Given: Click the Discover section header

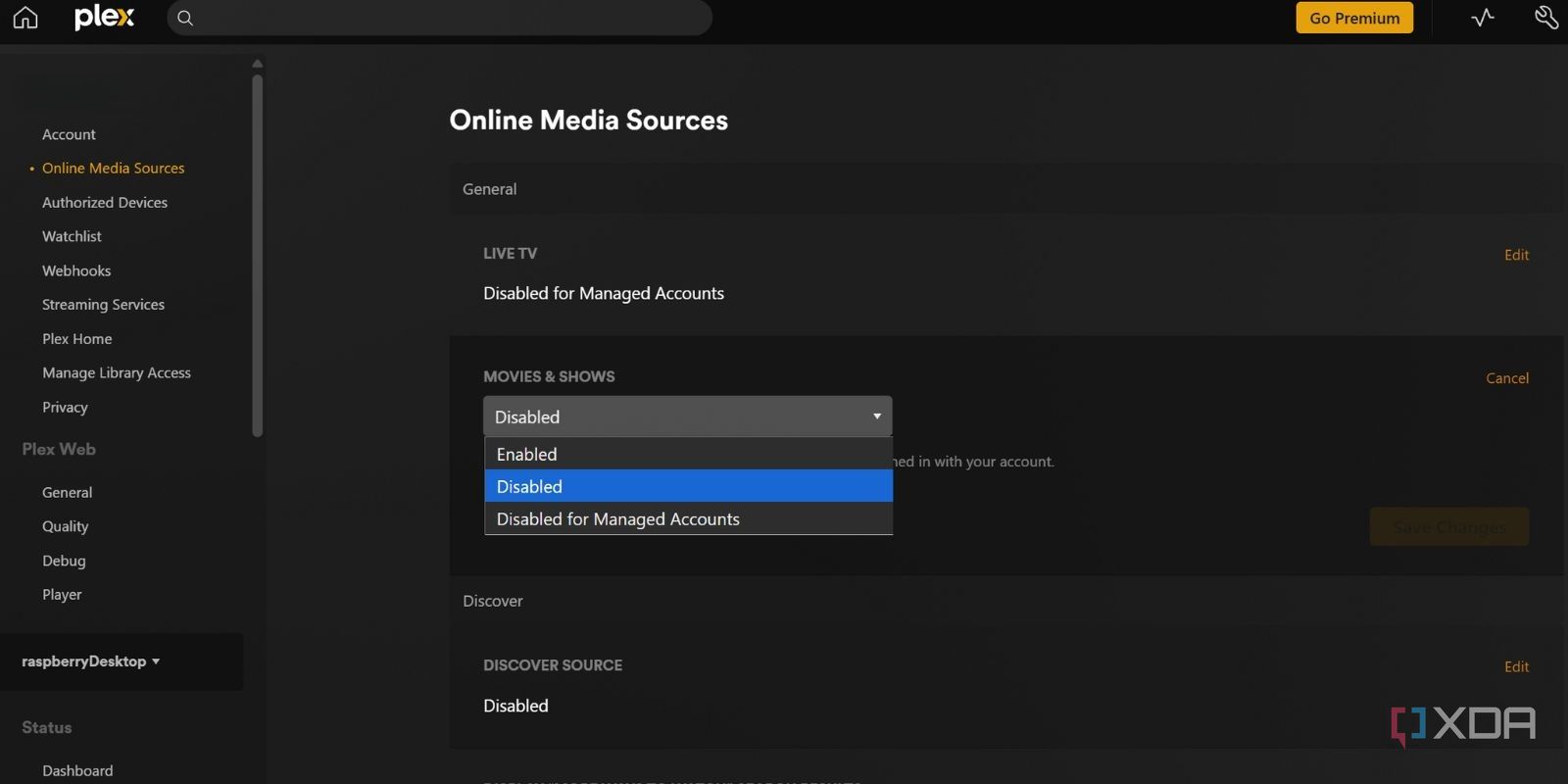Looking at the screenshot, I should point(493,601).
